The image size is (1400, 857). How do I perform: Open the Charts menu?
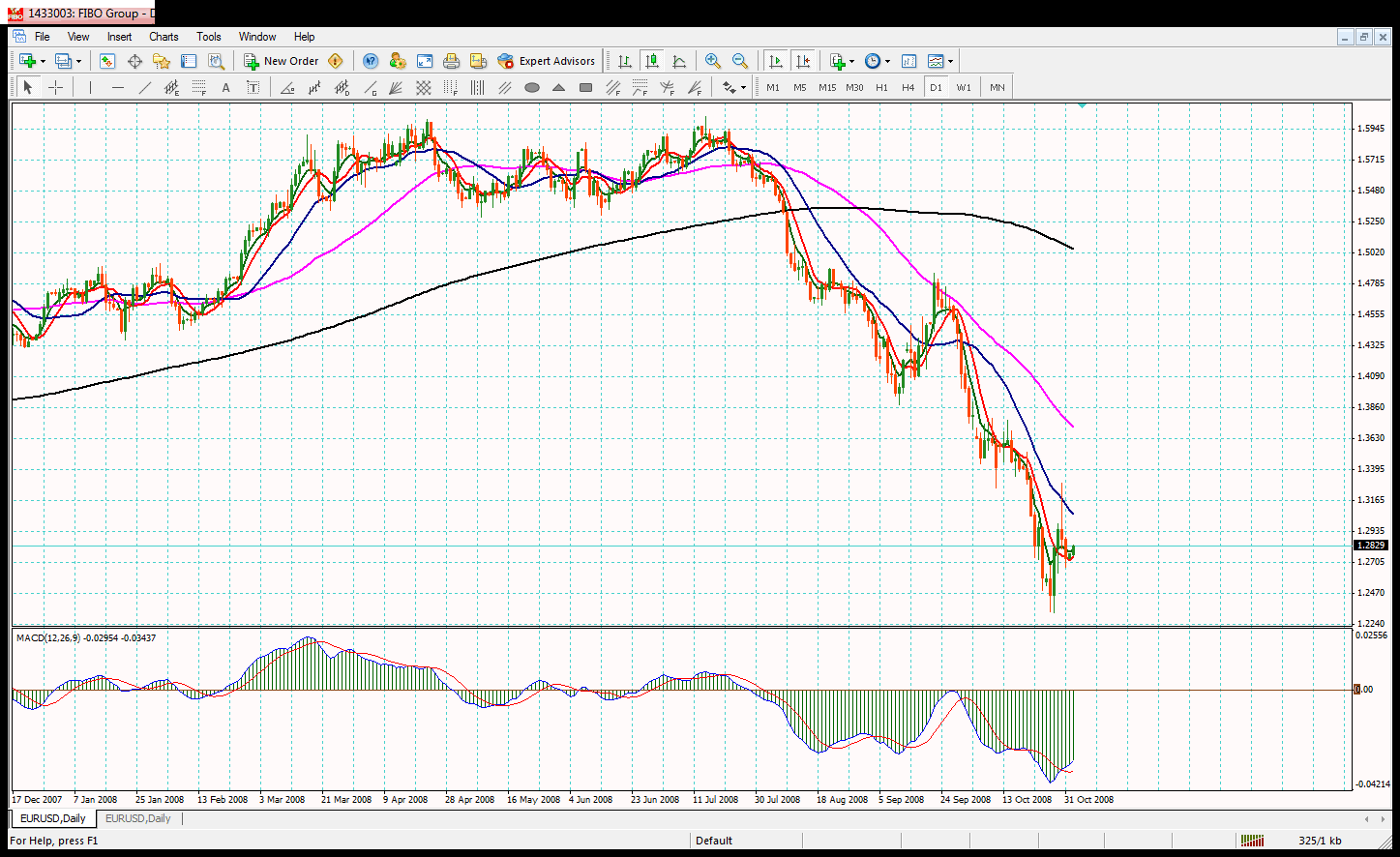coord(164,37)
